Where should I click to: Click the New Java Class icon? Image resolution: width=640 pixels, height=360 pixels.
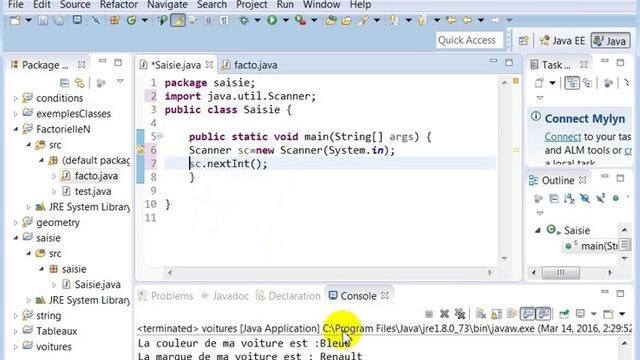pyautogui.click(x=131, y=20)
